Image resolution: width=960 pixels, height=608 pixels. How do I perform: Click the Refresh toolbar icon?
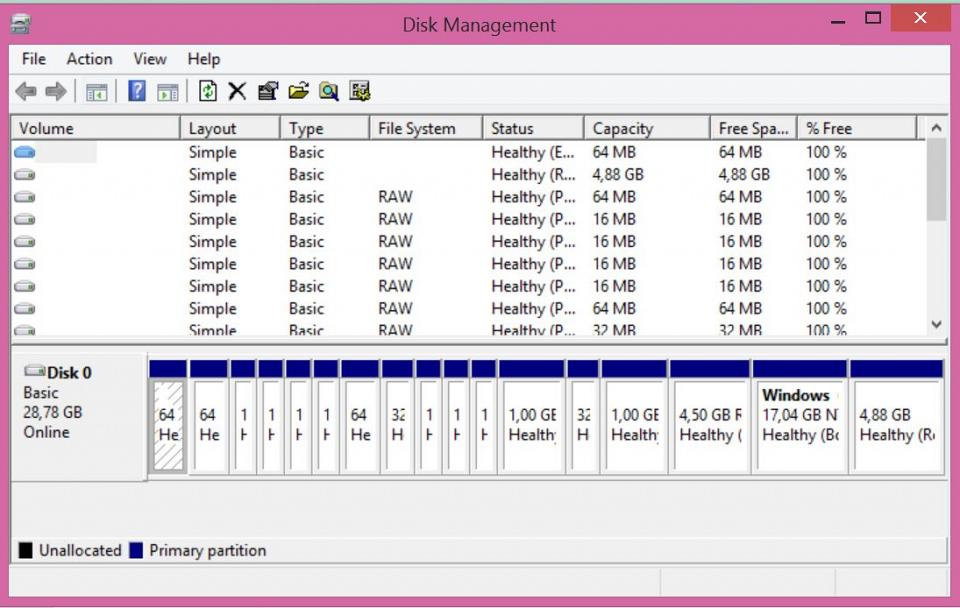tap(207, 92)
